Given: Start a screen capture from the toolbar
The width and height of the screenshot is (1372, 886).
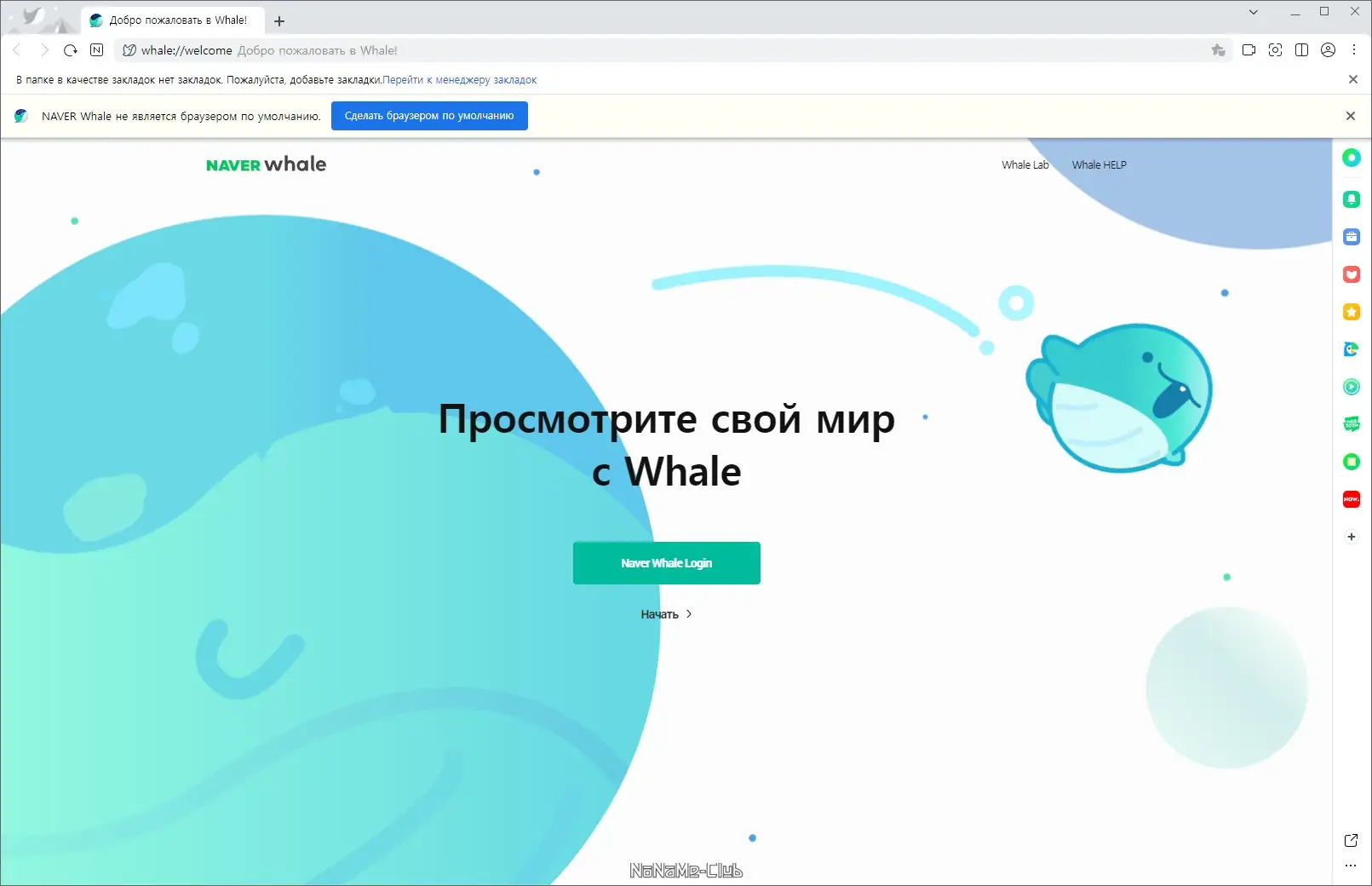Looking at the screenshot, I should click(x=1275, y=50).
